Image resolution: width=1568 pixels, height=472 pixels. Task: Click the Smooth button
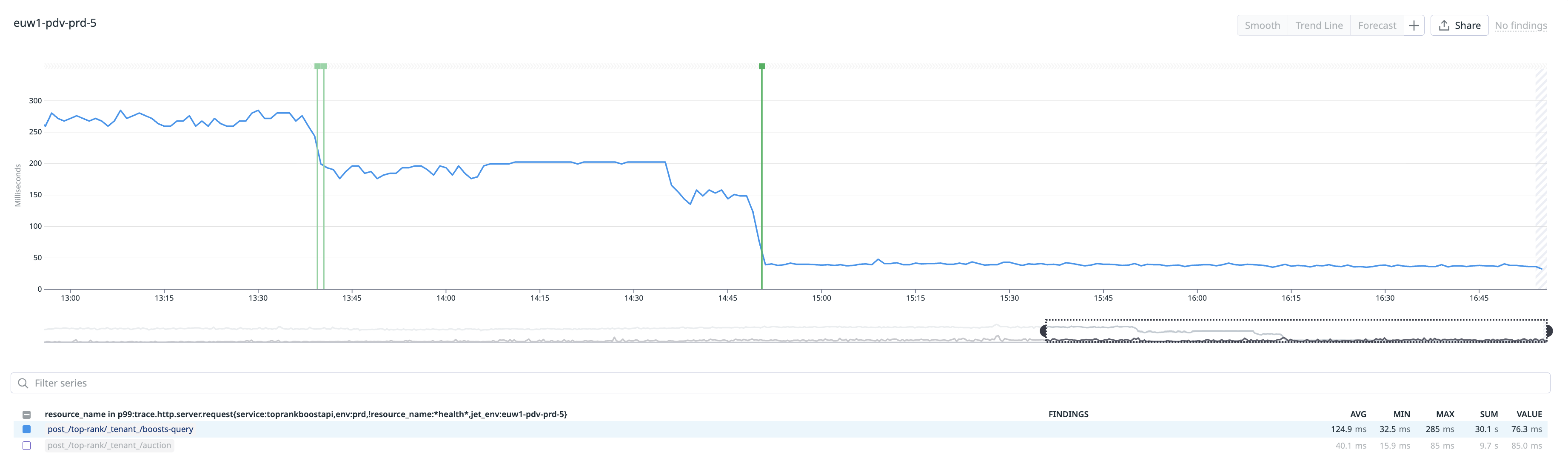[x=1262, y=26]
